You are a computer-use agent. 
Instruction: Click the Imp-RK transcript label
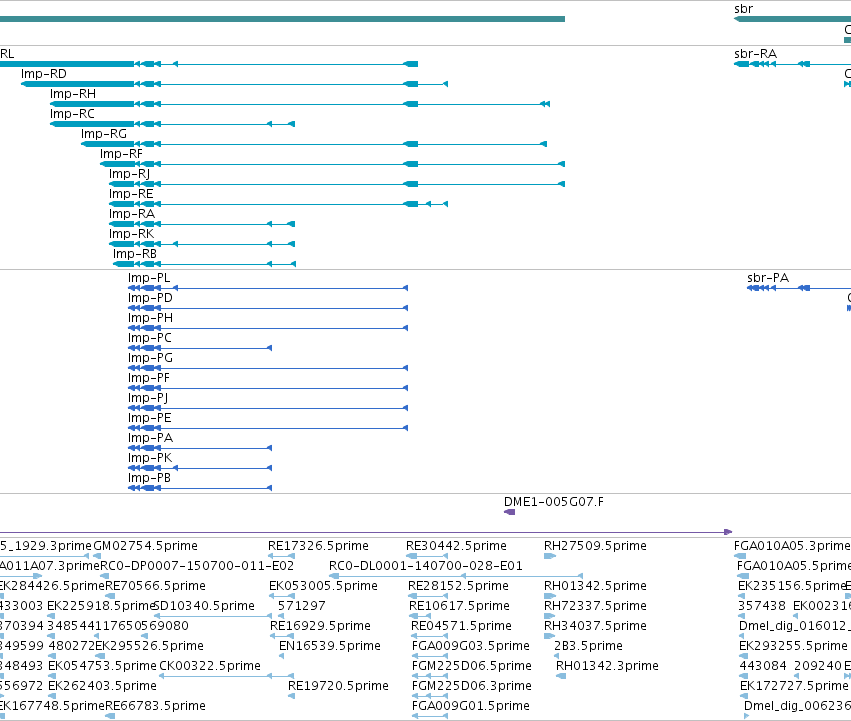coord(131,234)
